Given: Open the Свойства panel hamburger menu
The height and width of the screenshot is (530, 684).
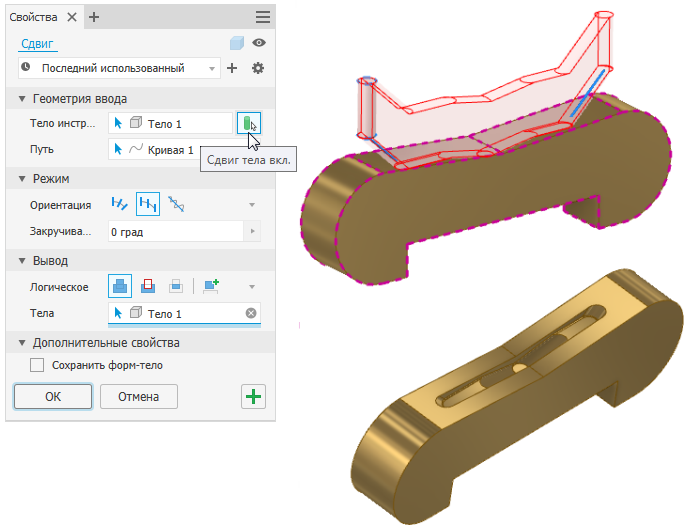Looking at the screenshot, I should click(263, 17).
